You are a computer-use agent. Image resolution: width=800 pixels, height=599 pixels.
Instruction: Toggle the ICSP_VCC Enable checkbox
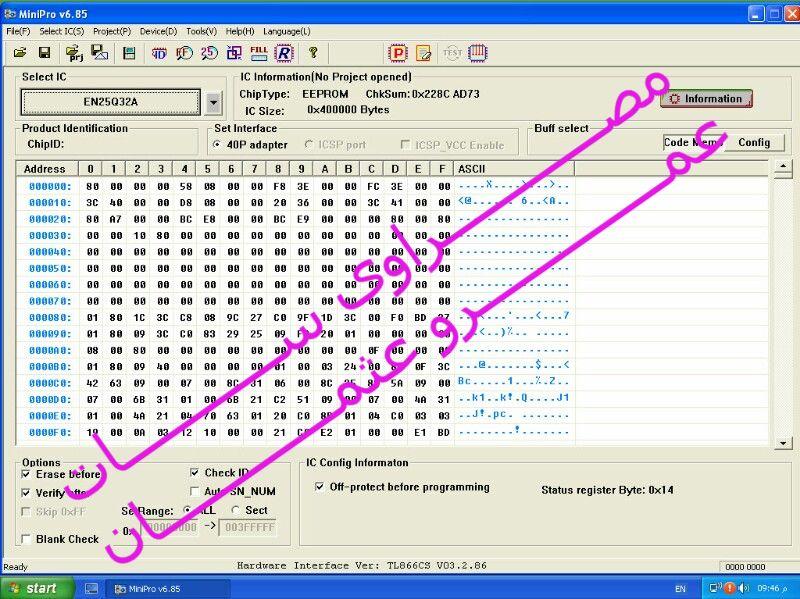click(x=406, y=145)
